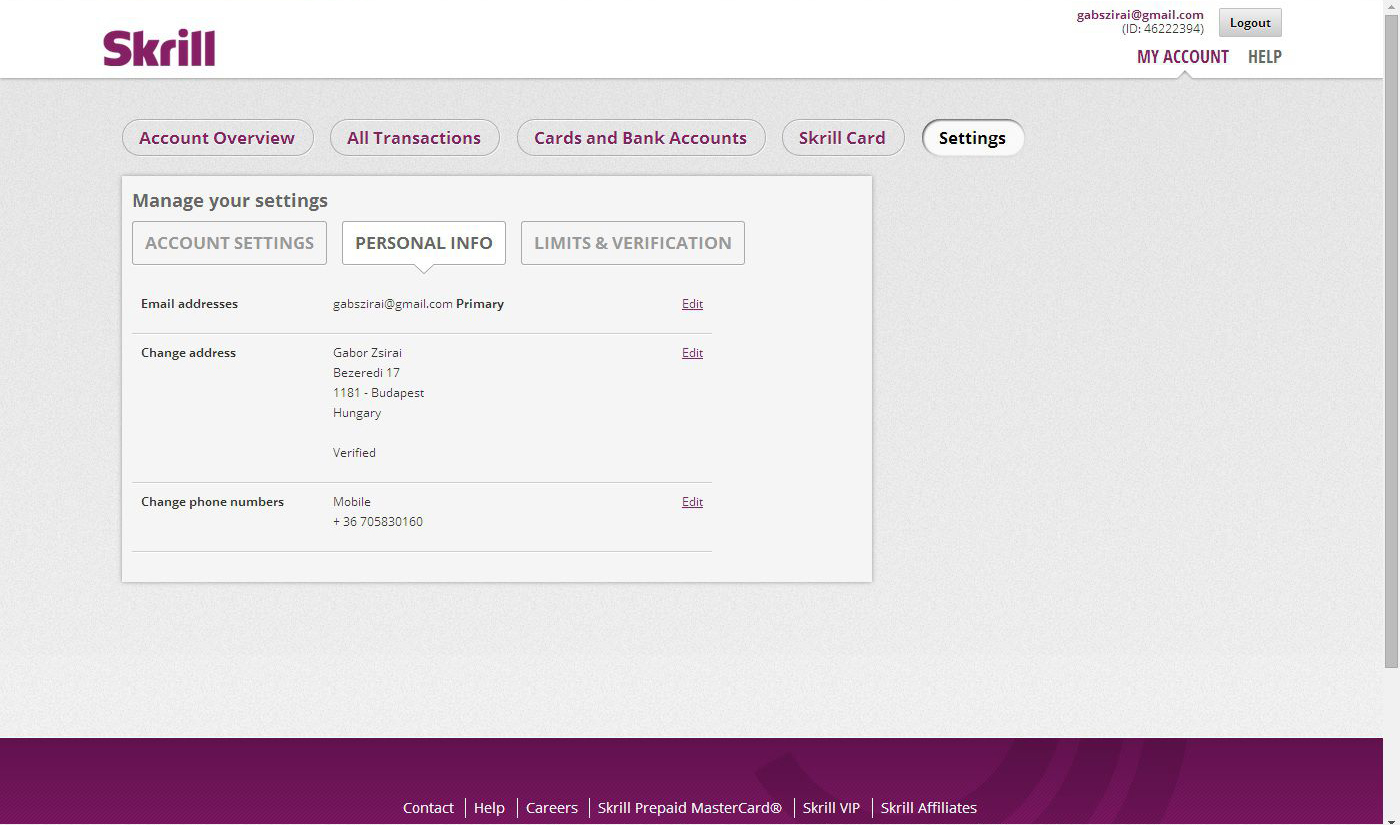
Task: Open the HELP menu in header
Action: point(1264,57)
